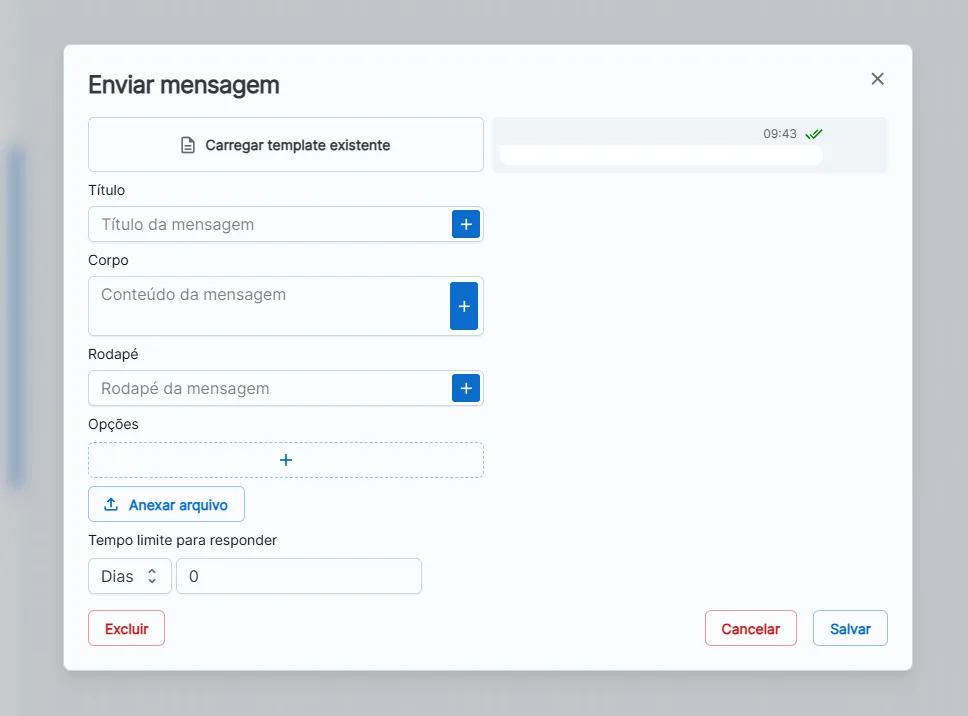Focus the Conteúdo da mensagem text area
The height and width of the screenshot is (716, 968).
[x=269, y=306]
